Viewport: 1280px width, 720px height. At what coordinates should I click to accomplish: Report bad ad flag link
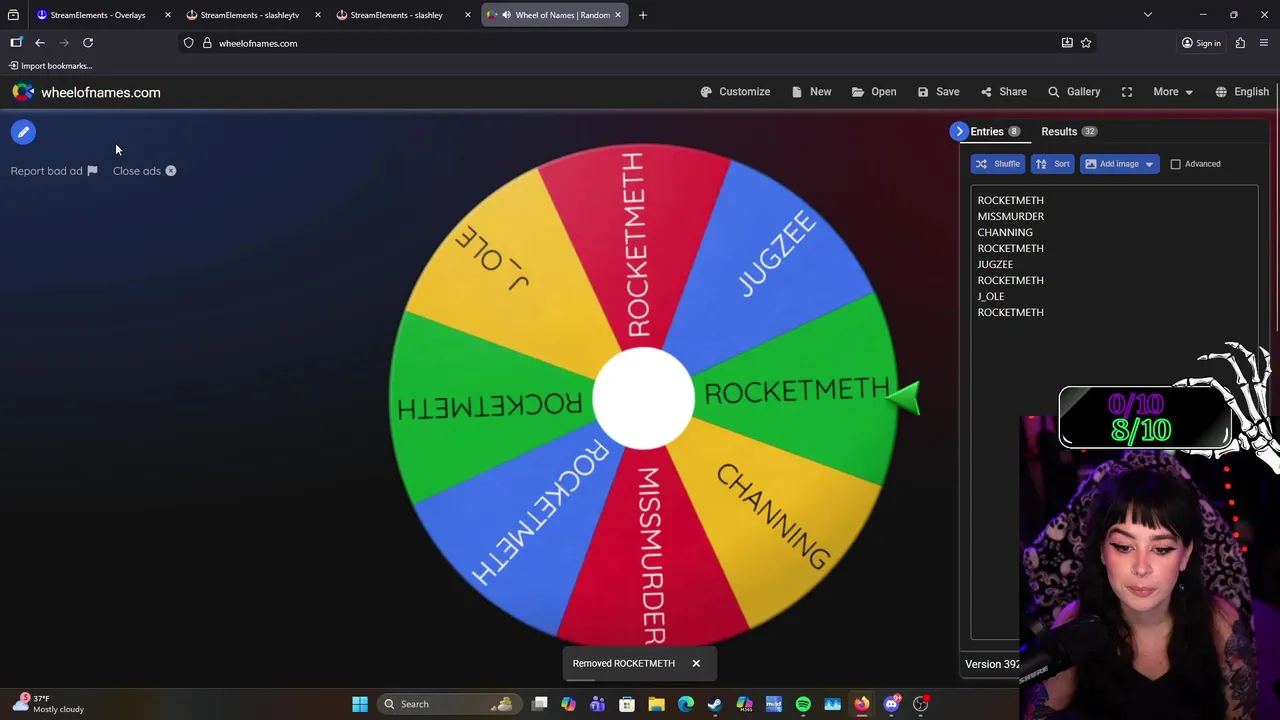pyautogui.click(x=54, y=171)
